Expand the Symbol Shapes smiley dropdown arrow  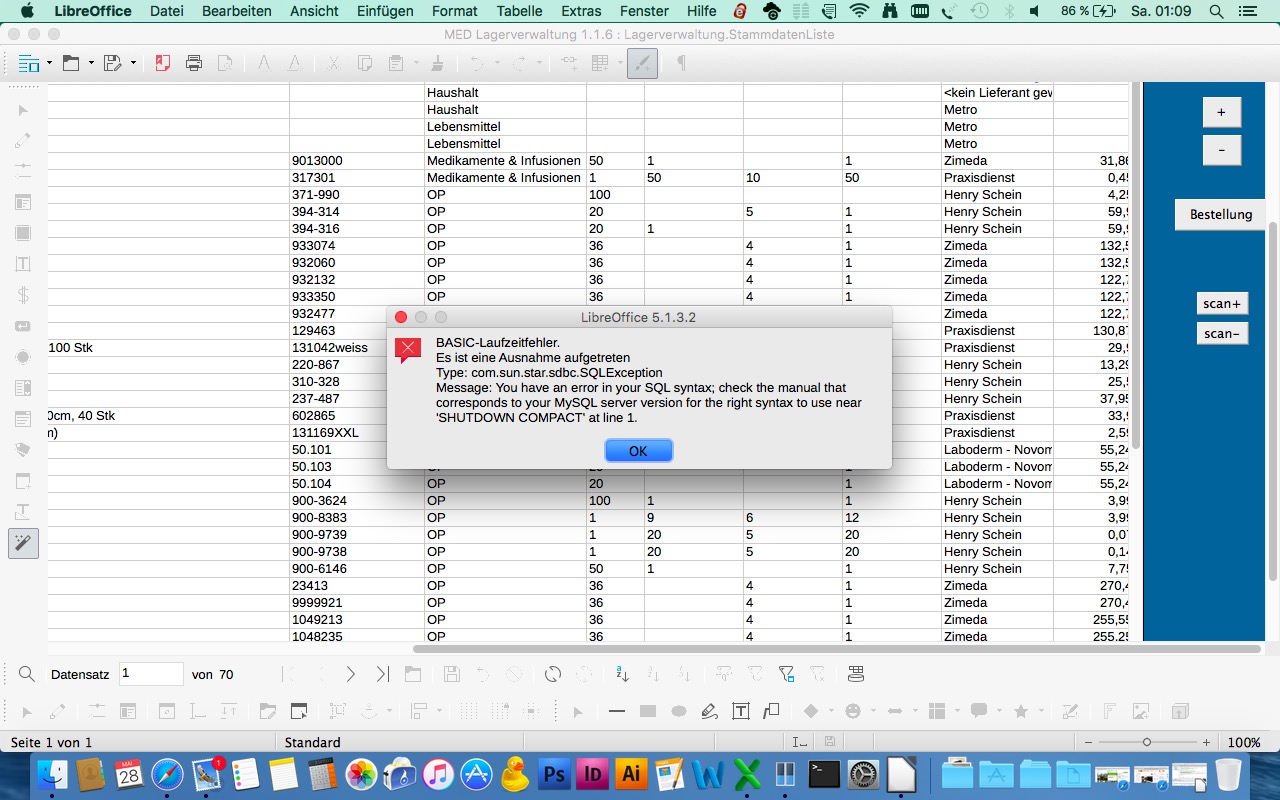tap(873, 711)
